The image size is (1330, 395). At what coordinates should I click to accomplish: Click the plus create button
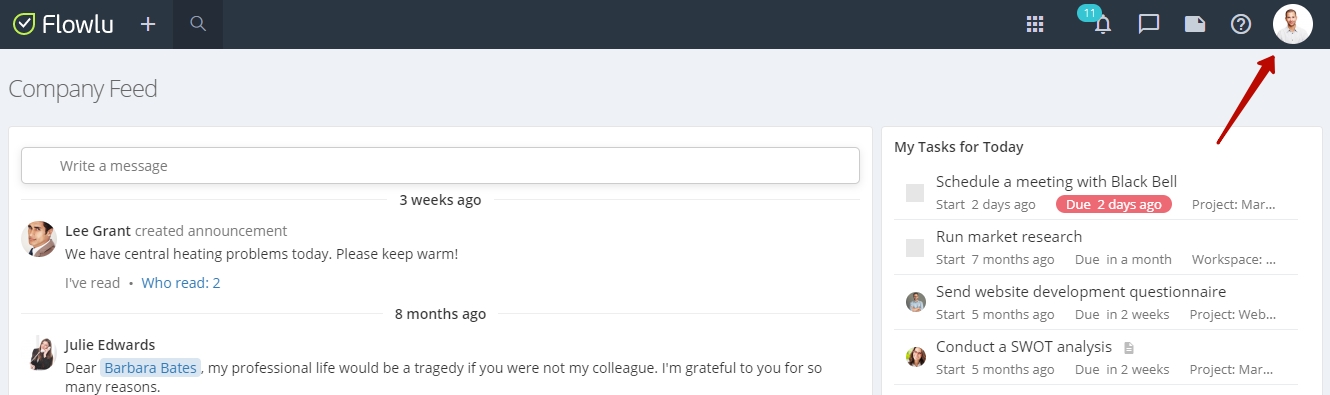pyautogui.click(x=148, y=24)
